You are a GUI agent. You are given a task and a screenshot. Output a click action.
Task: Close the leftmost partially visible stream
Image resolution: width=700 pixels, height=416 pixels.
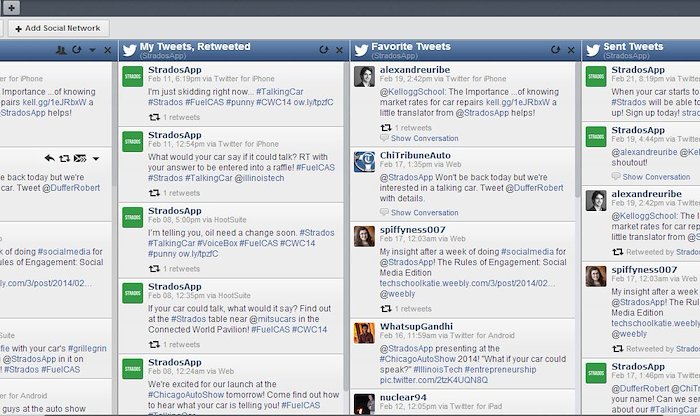pyautogui.click(x=108, y=50)
